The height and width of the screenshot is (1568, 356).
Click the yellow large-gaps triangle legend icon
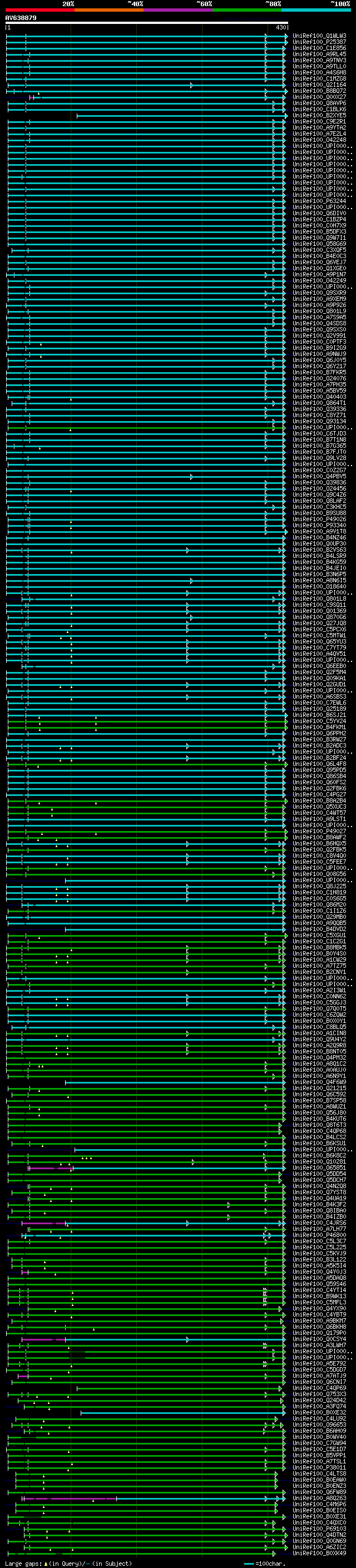46,1563
